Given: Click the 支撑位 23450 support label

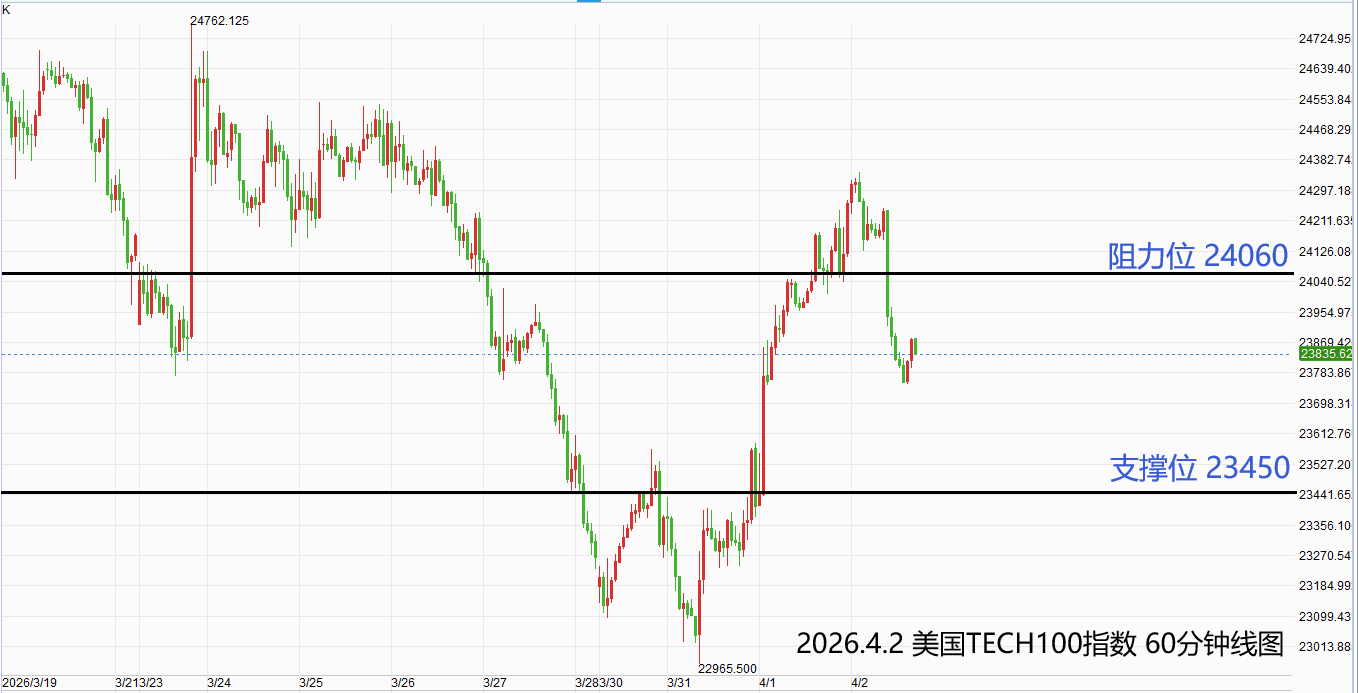Looking at the screenshot, I should (1199, 468).
